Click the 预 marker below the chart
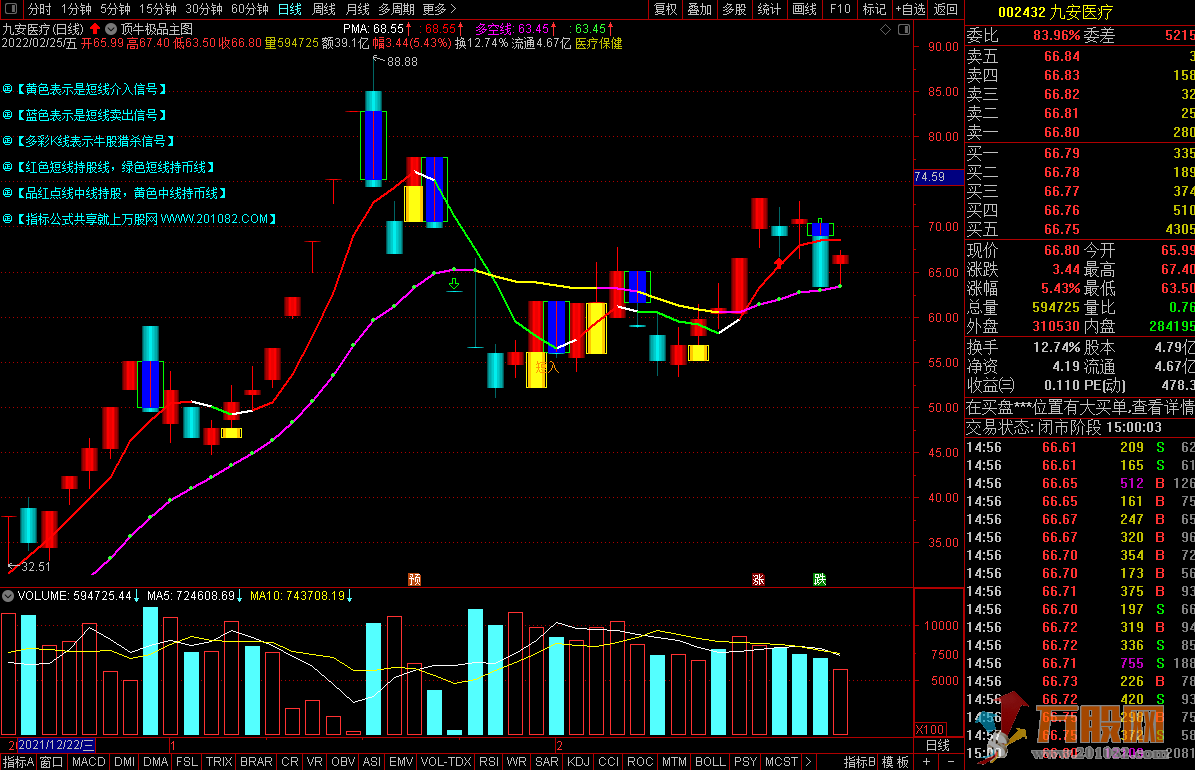 click(415, 579)
